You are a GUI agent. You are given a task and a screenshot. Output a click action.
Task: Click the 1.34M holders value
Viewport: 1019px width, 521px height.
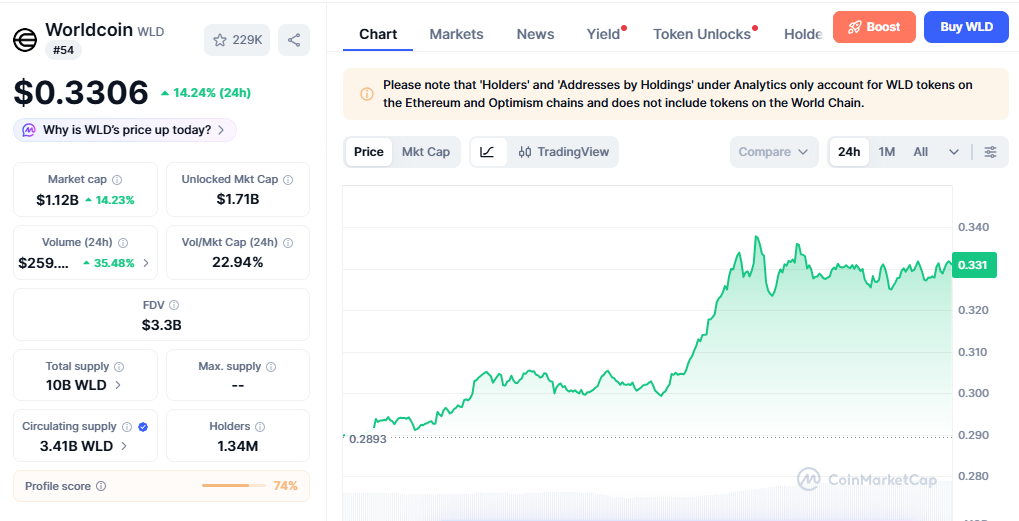(x=238, y=446)
